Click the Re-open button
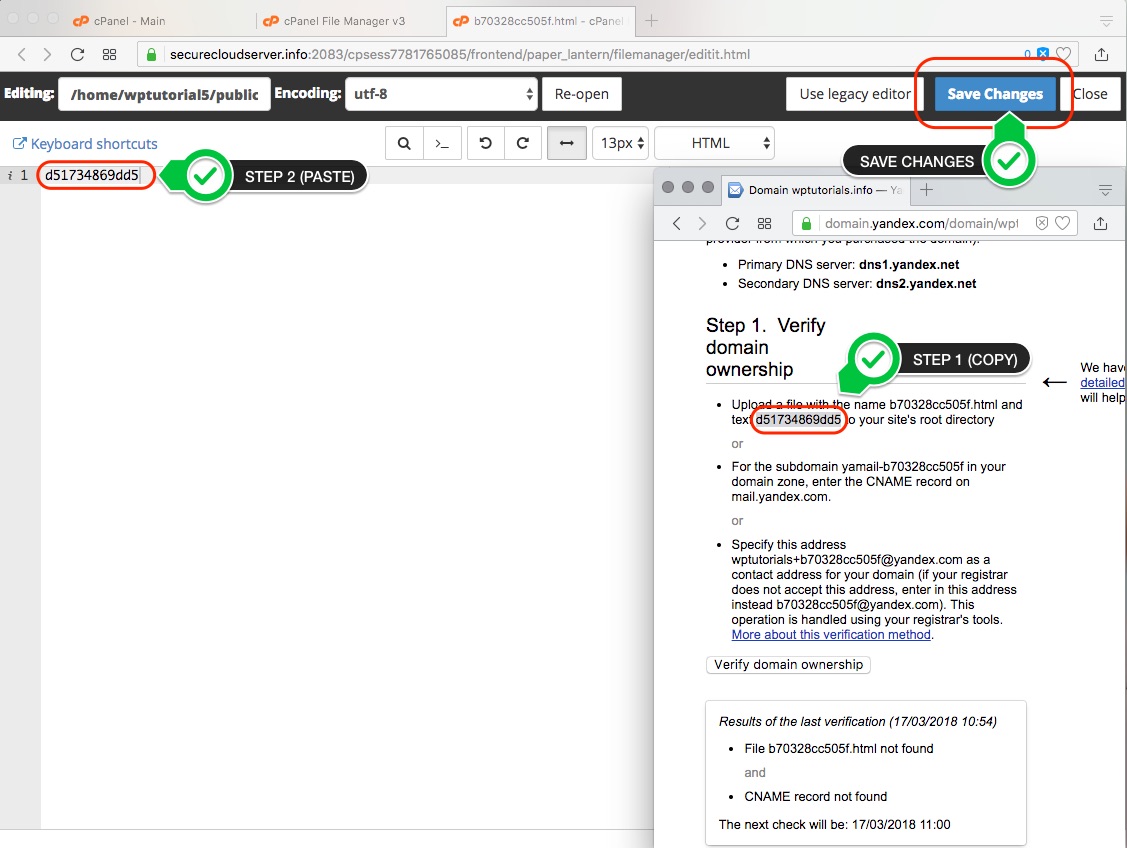Image resolution: width=1127 pixels, height=848 pixels. [x=581, y=94]
